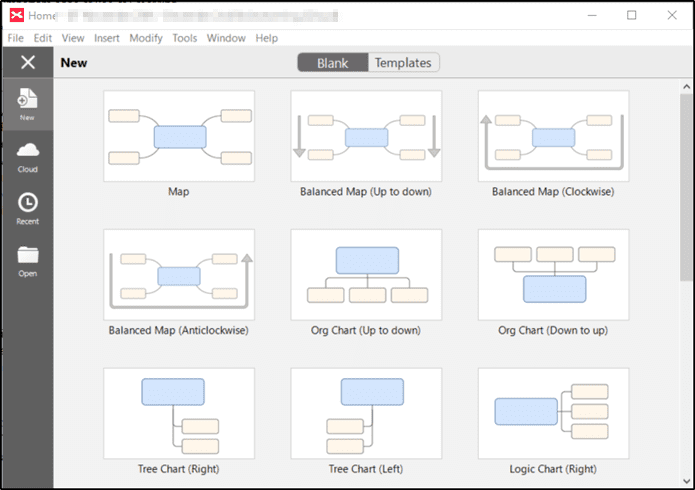The height and width of the screenshot is (490, 695).
Task: Open the Window menu
Action: point(226,38)
